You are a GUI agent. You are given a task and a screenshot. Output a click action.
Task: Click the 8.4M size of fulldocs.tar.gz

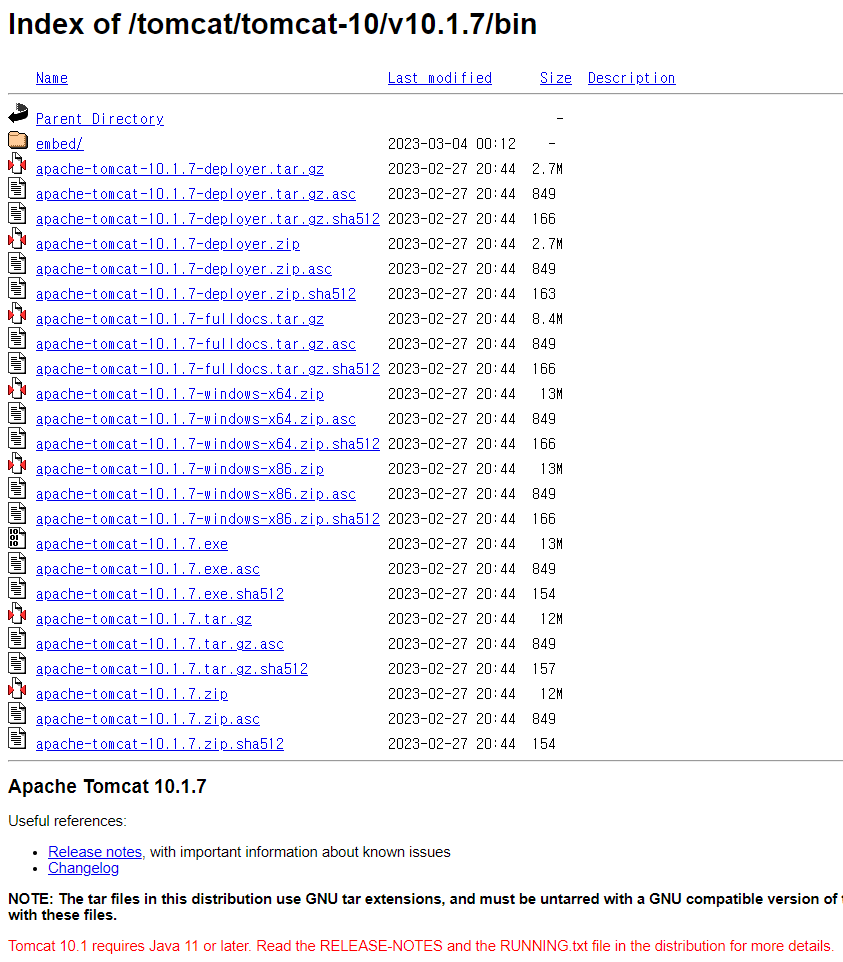tap(547, 319)
